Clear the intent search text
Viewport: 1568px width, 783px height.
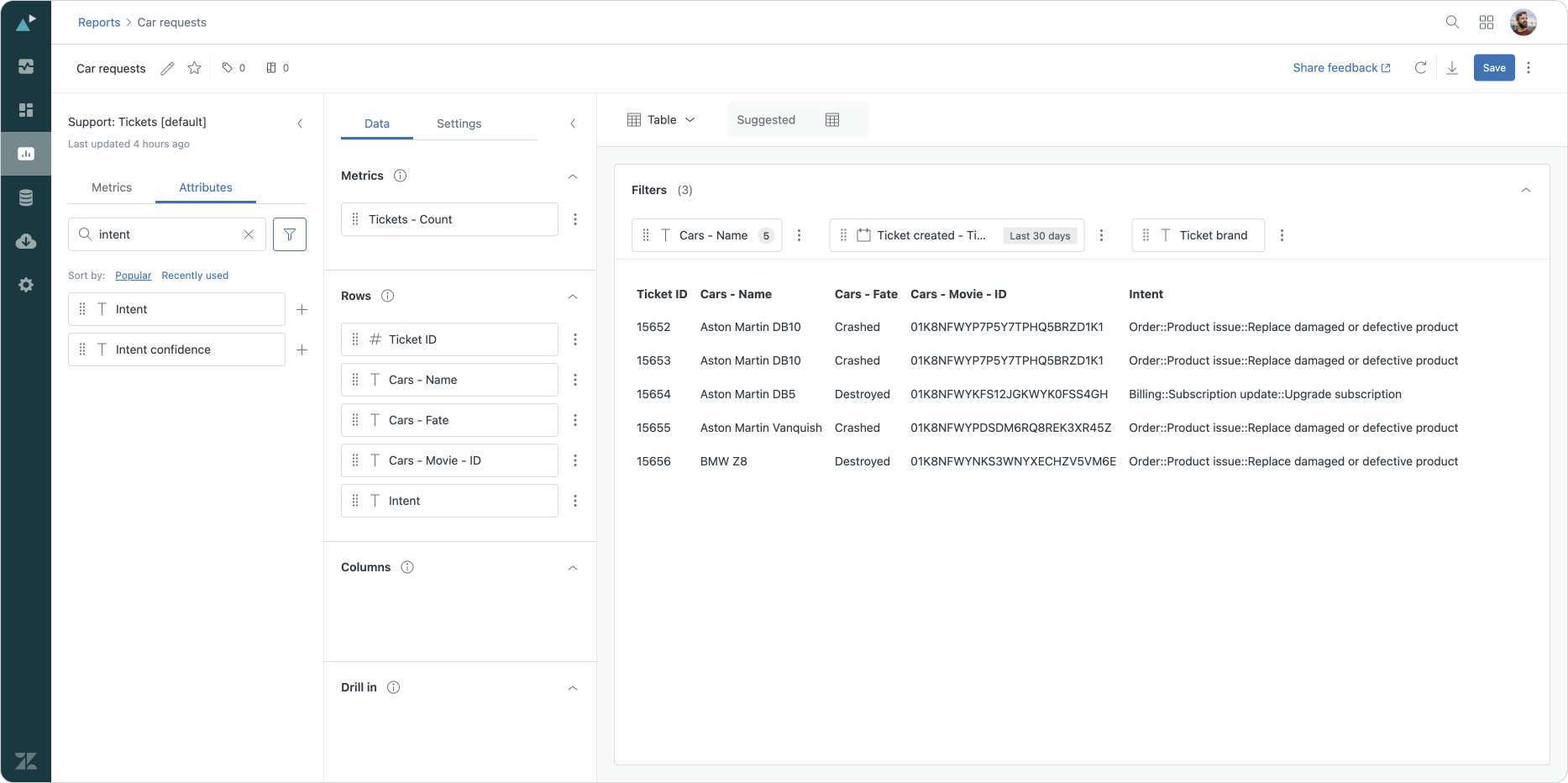[x=249, y=234]
